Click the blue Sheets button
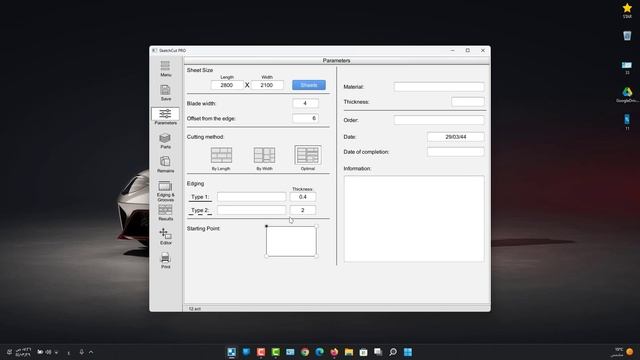 [x=309, y=85]
